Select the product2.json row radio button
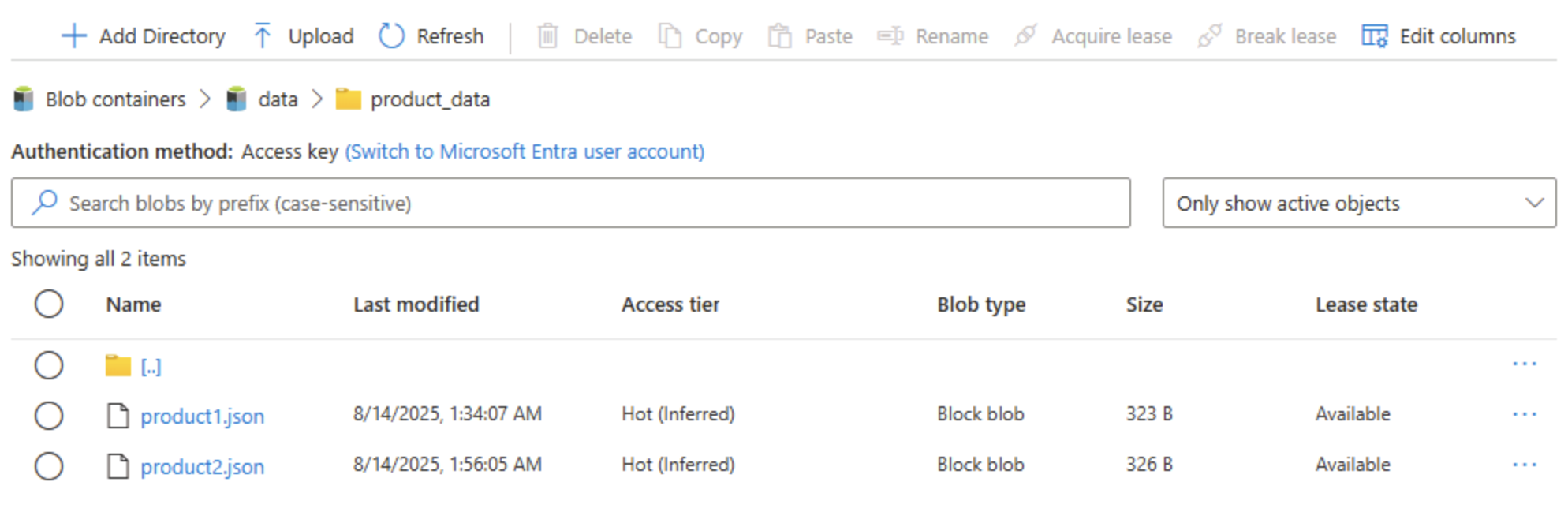This screenshot has height=508, width=1568. tap(49, 466)
